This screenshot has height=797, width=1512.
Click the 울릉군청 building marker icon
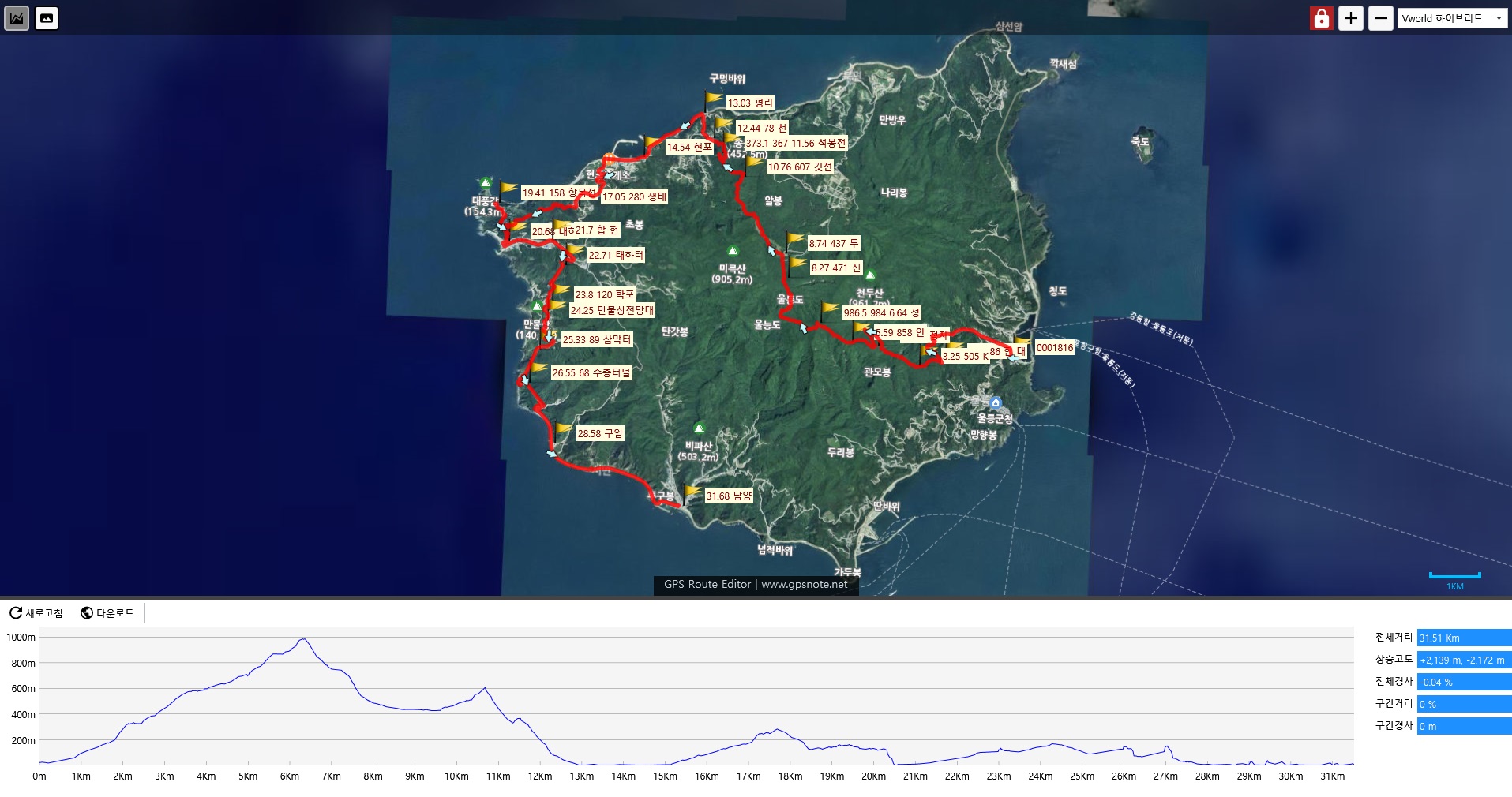(x=996, y=402)
